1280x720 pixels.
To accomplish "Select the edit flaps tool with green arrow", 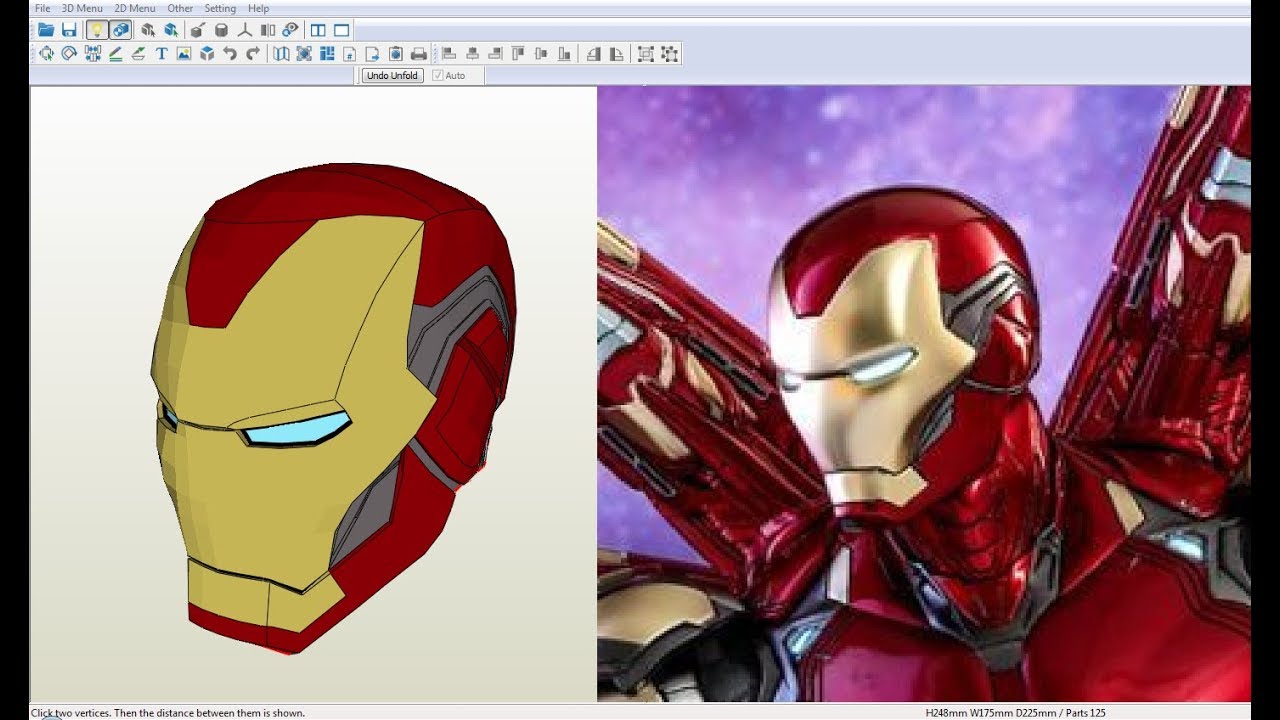I will tap(138, 54).
